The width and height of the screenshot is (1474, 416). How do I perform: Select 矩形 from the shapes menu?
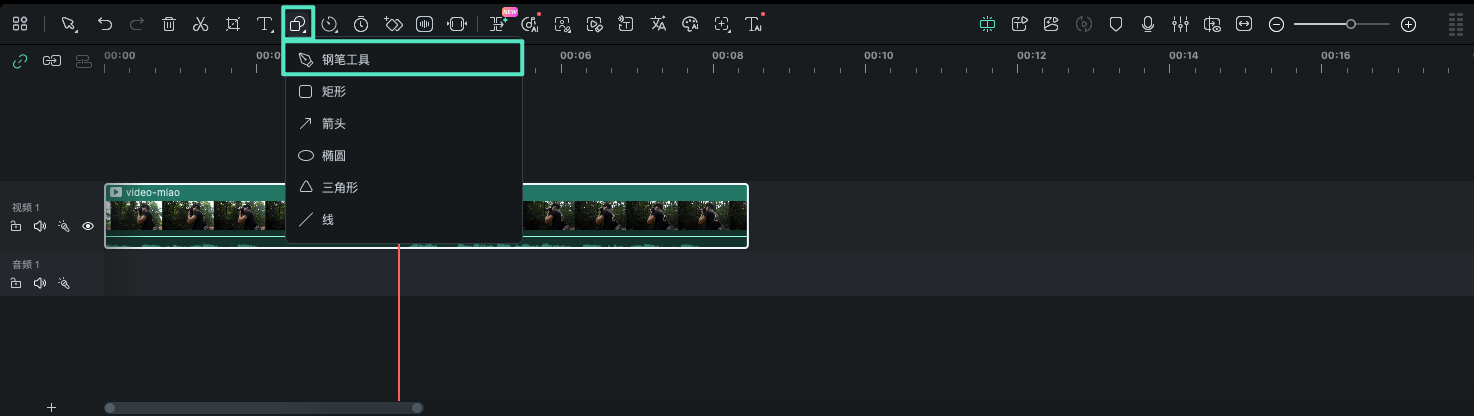click(403, 92)
